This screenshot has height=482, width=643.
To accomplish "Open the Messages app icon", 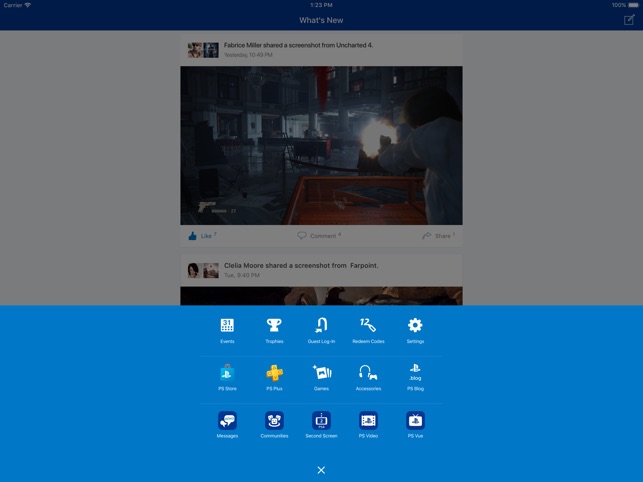I will click(x=227, y=420).
